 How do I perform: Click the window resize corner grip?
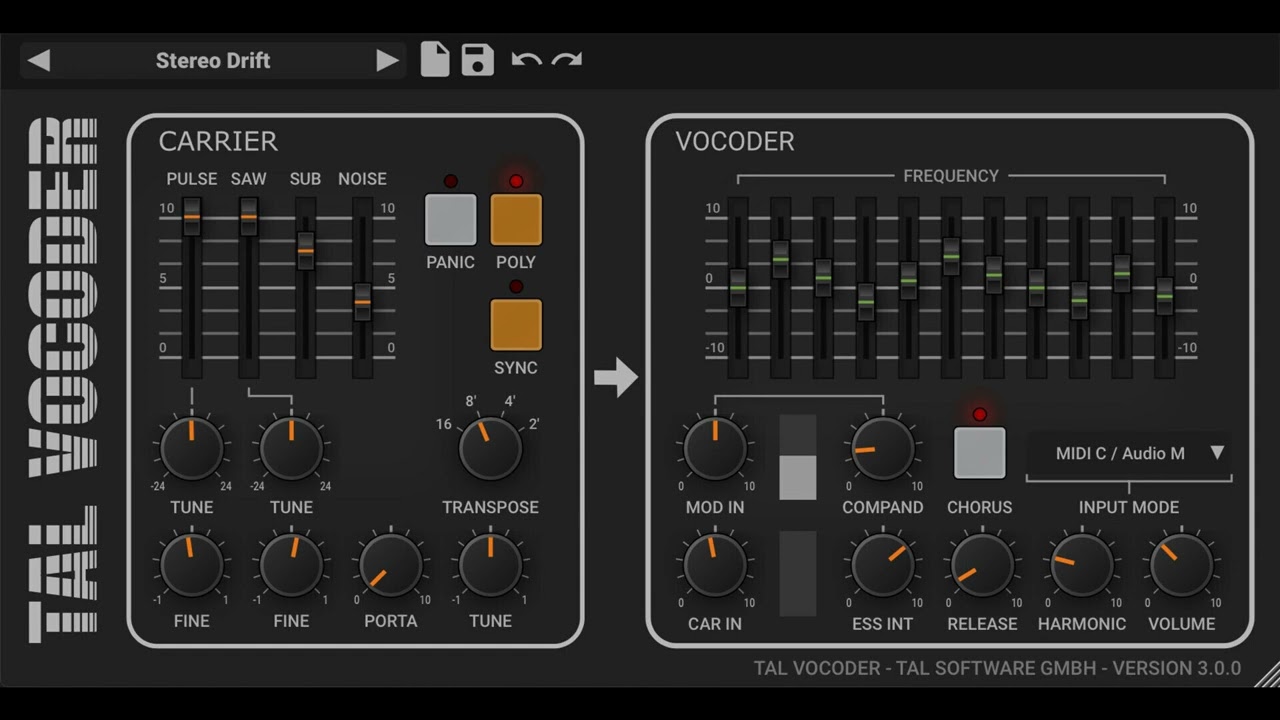pyautogui.click(x=1268, y=675)
